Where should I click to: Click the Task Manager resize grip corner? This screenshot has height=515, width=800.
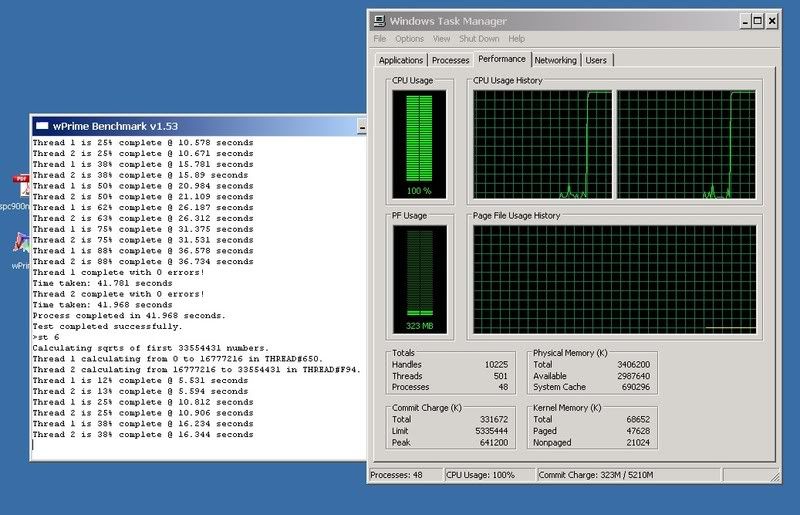pos(776,477)
